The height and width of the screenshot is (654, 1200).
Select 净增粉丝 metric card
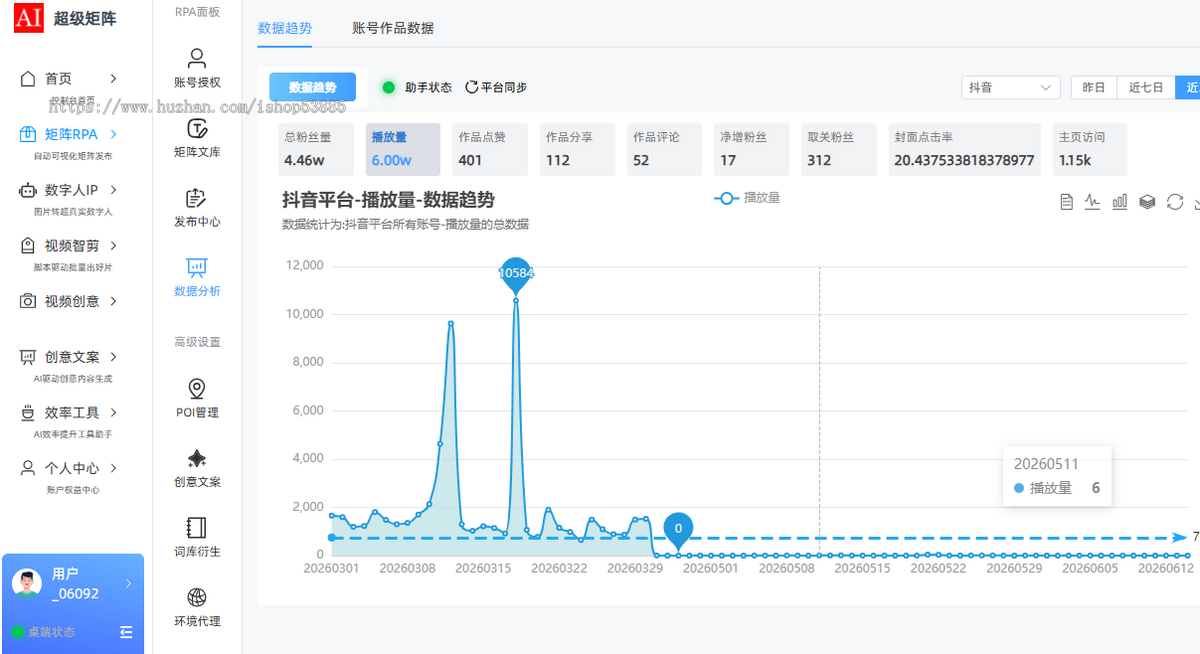pyautogui.click(x=751, y=149)
